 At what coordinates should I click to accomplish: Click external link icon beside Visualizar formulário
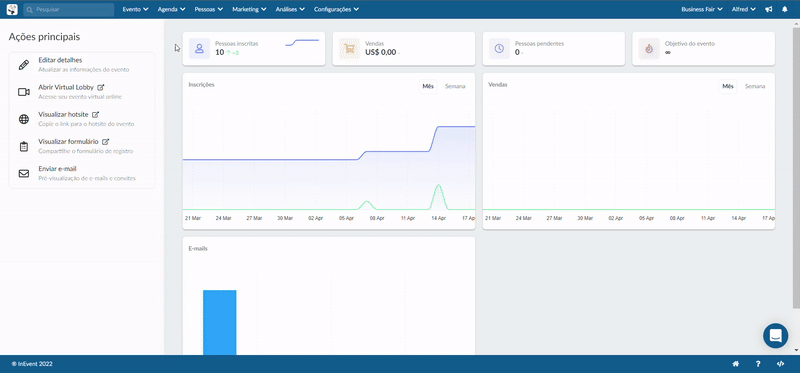[106, 142]
